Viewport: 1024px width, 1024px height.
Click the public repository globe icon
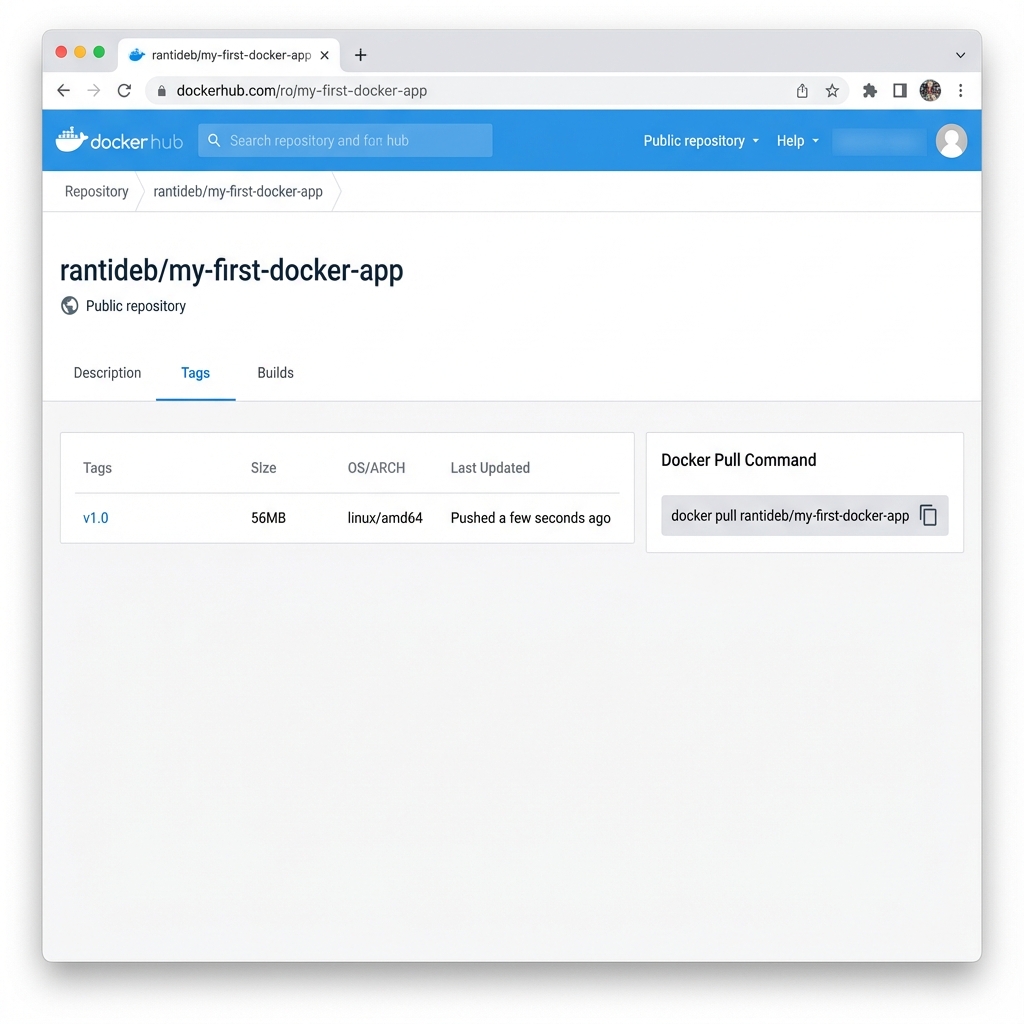[69, 305]
